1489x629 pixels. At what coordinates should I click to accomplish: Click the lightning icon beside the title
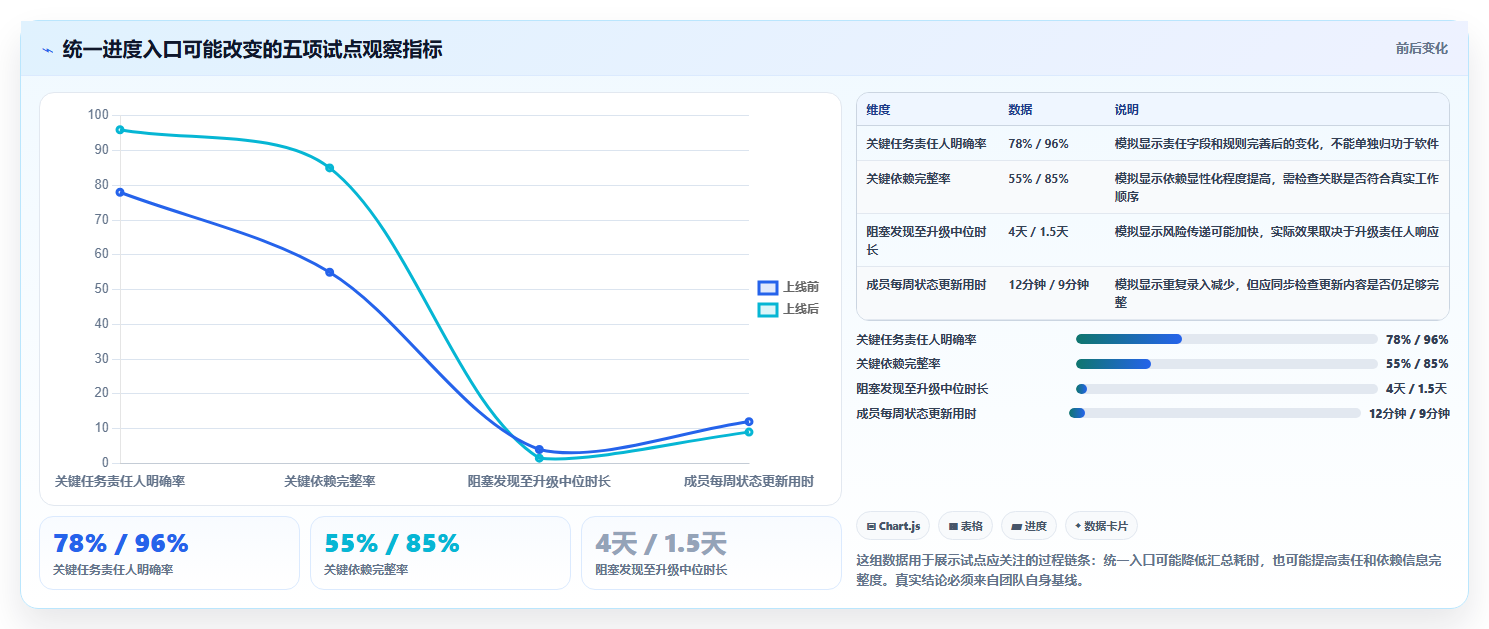tap(48, 50)
